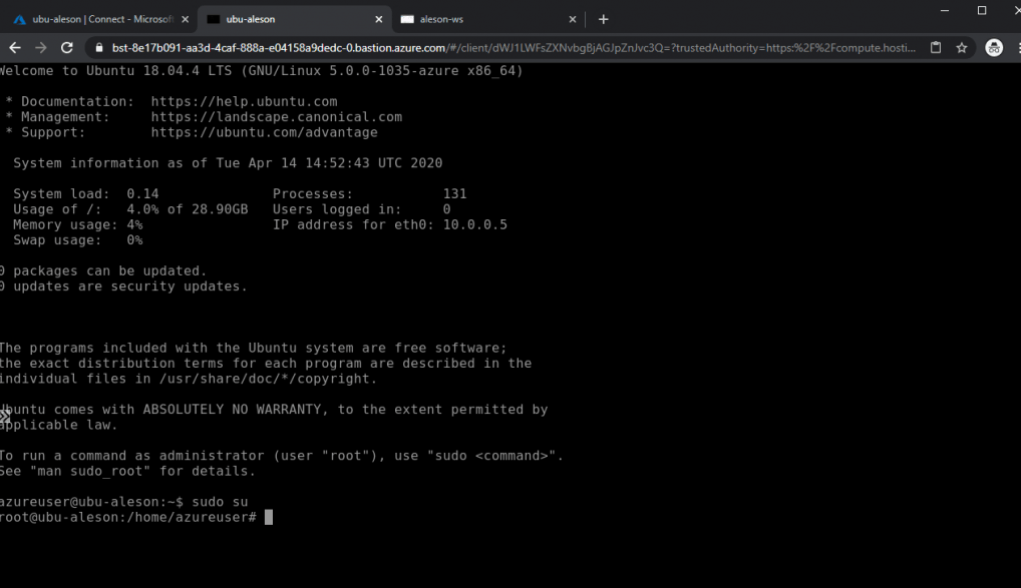Screen dimensions: 1021x588
Task: Click the 'System load: 0.14' entry
Action: 86,194
